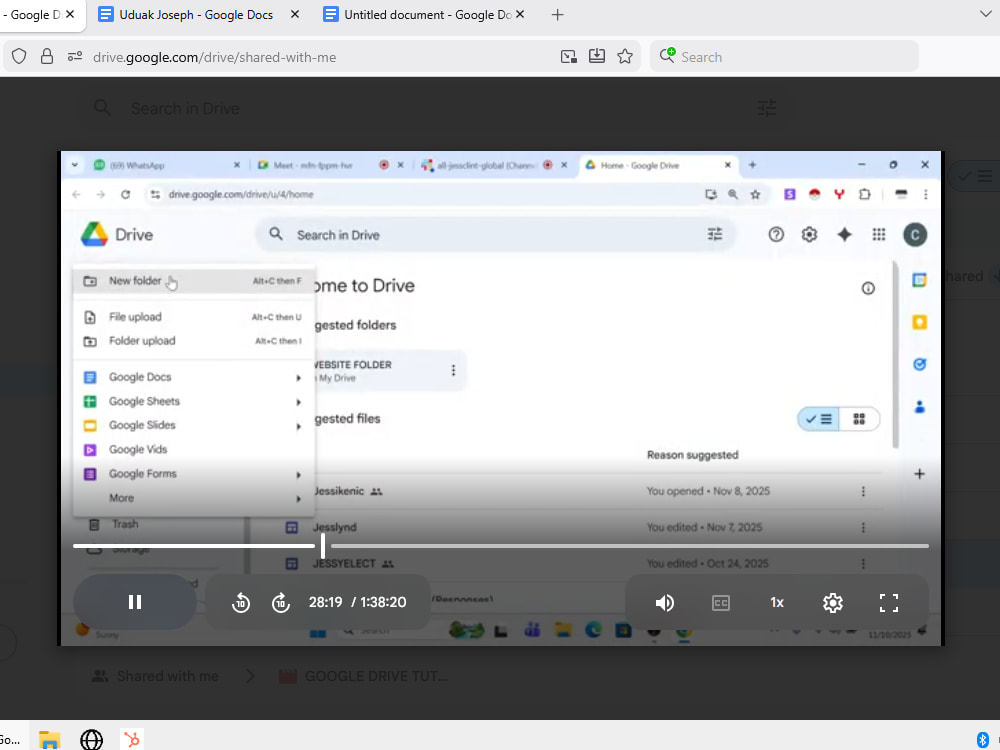Screen dimensions: 1000x750
Task: Close the Untitled document tab
Action: click(520, 14)
